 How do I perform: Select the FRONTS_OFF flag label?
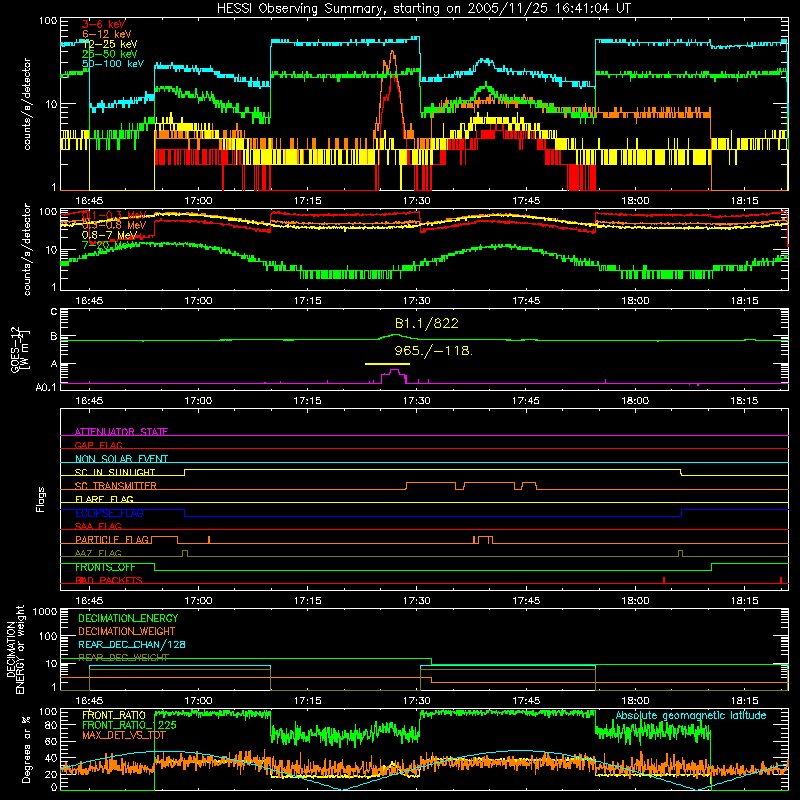coord(105,567)
